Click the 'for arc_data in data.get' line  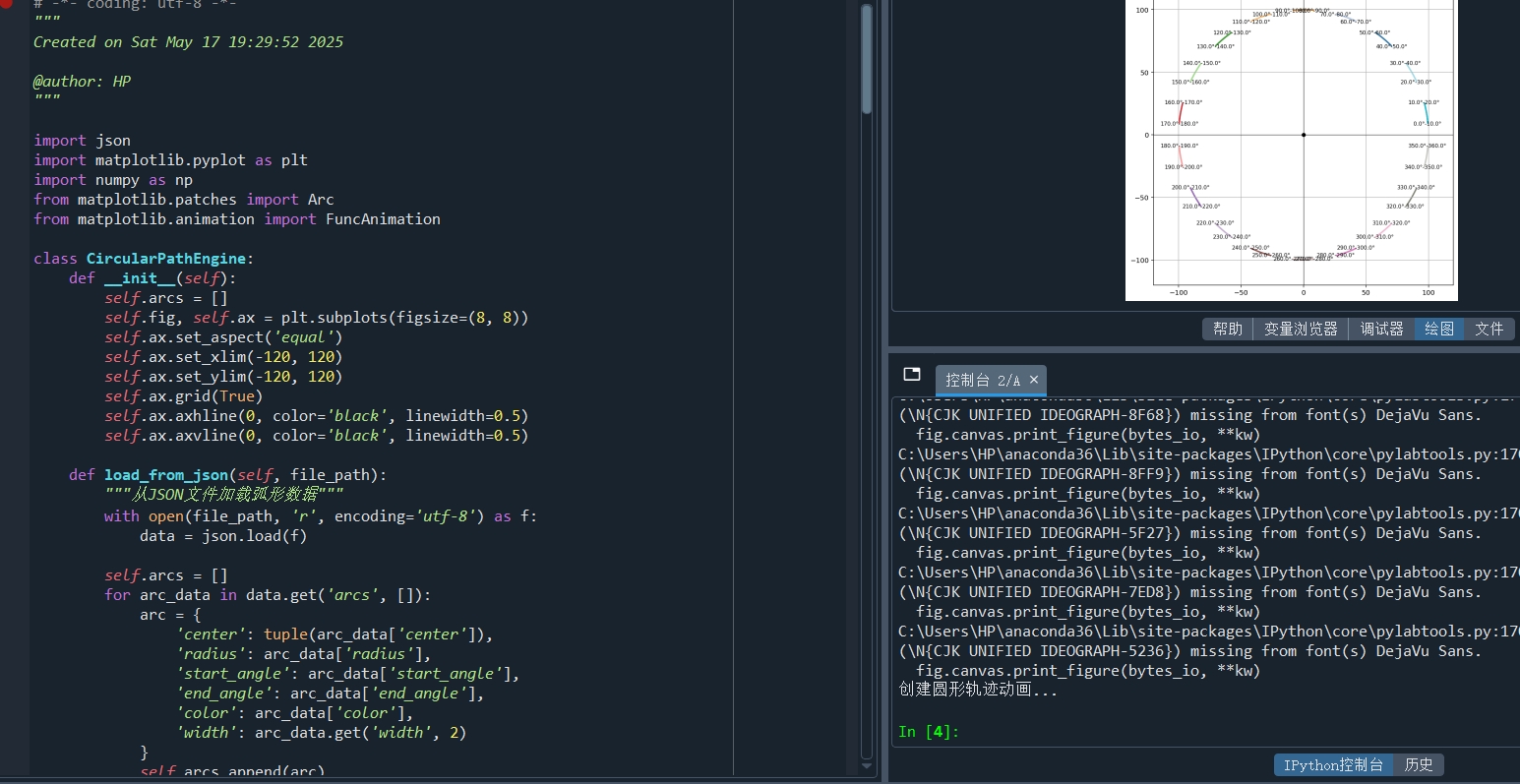268,595
